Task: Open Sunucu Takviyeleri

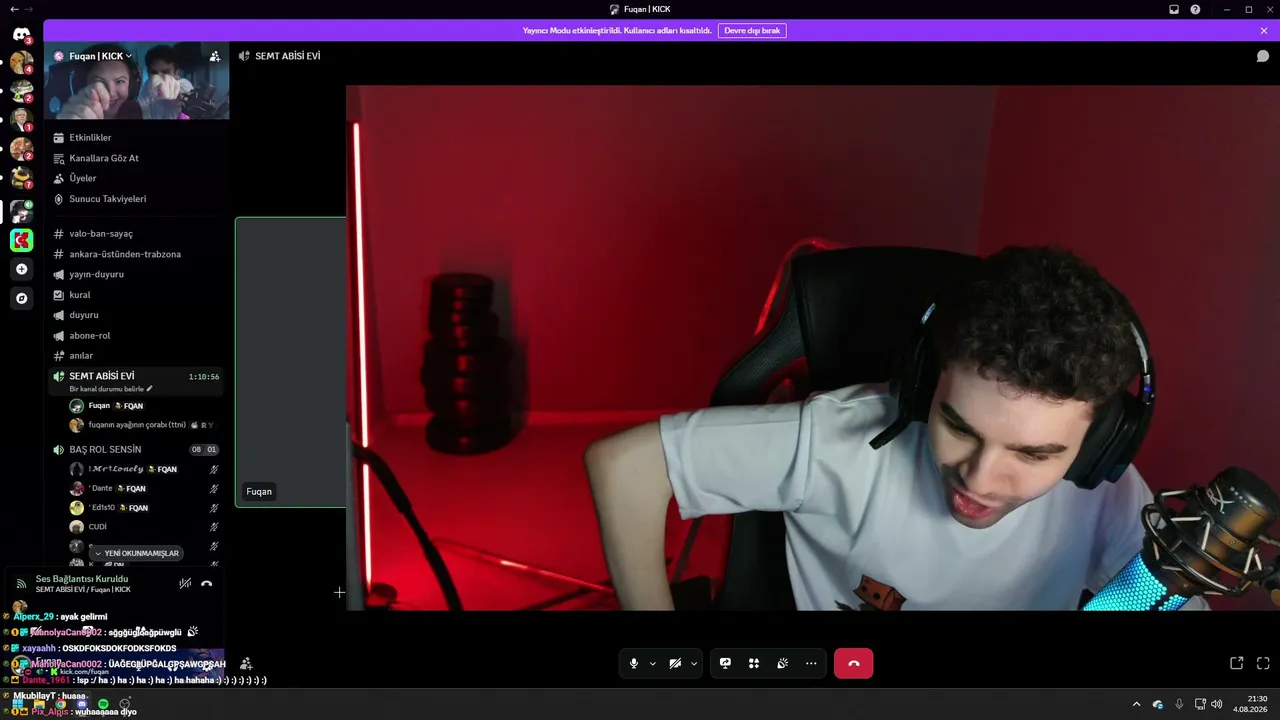Action: pyautogui.click(x=136, y=199)
